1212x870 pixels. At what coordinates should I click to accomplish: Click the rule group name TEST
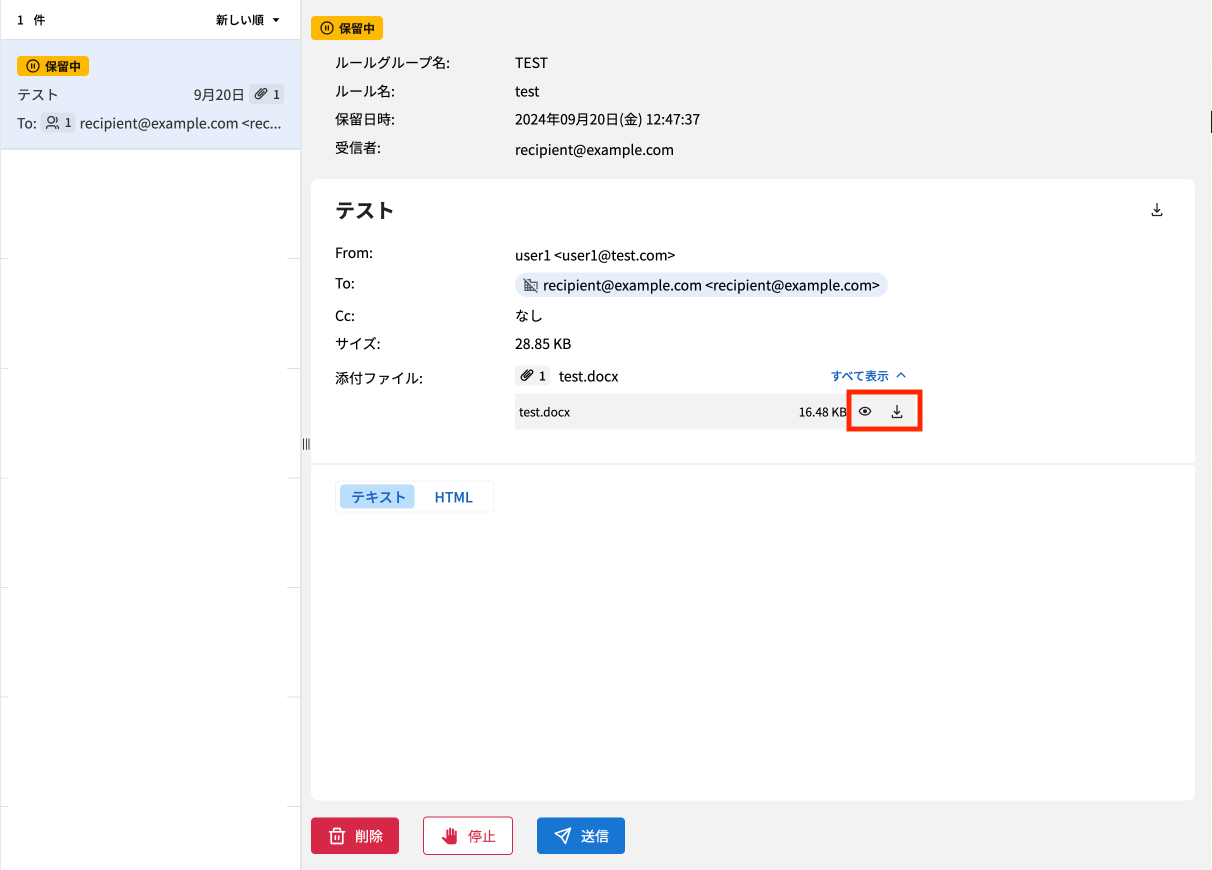click(x=531, y=63)
